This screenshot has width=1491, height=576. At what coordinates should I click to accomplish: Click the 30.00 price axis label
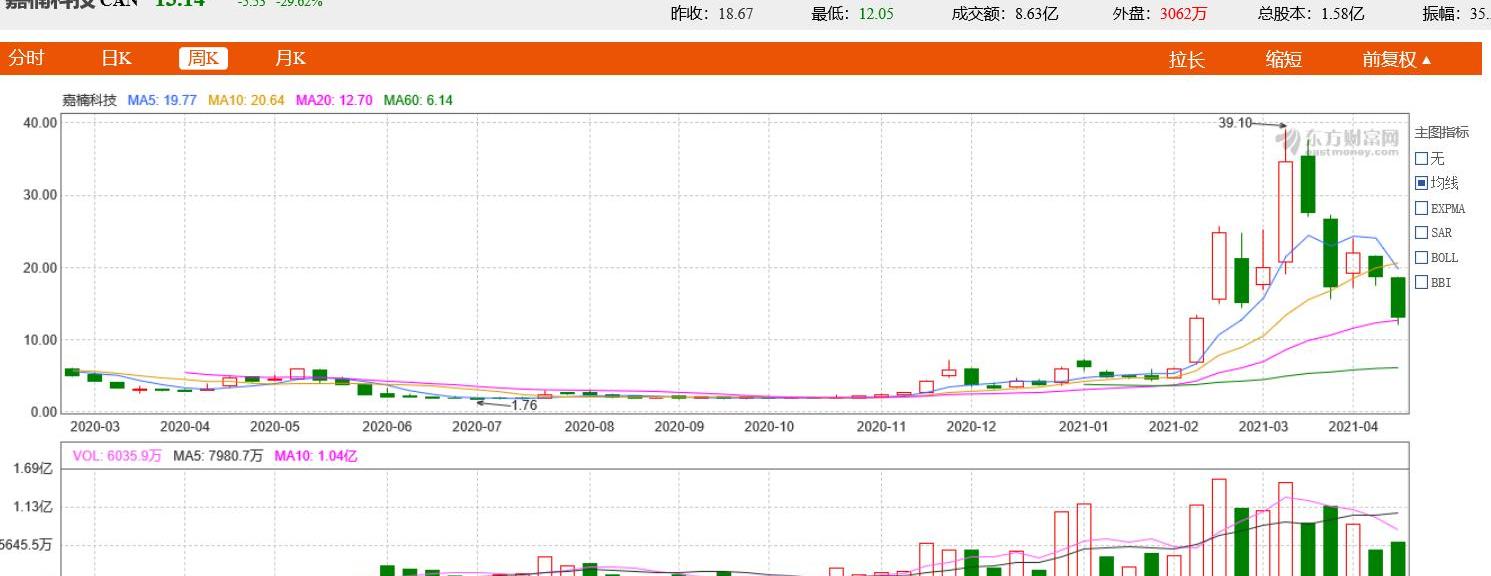click(x=40, y=195)
